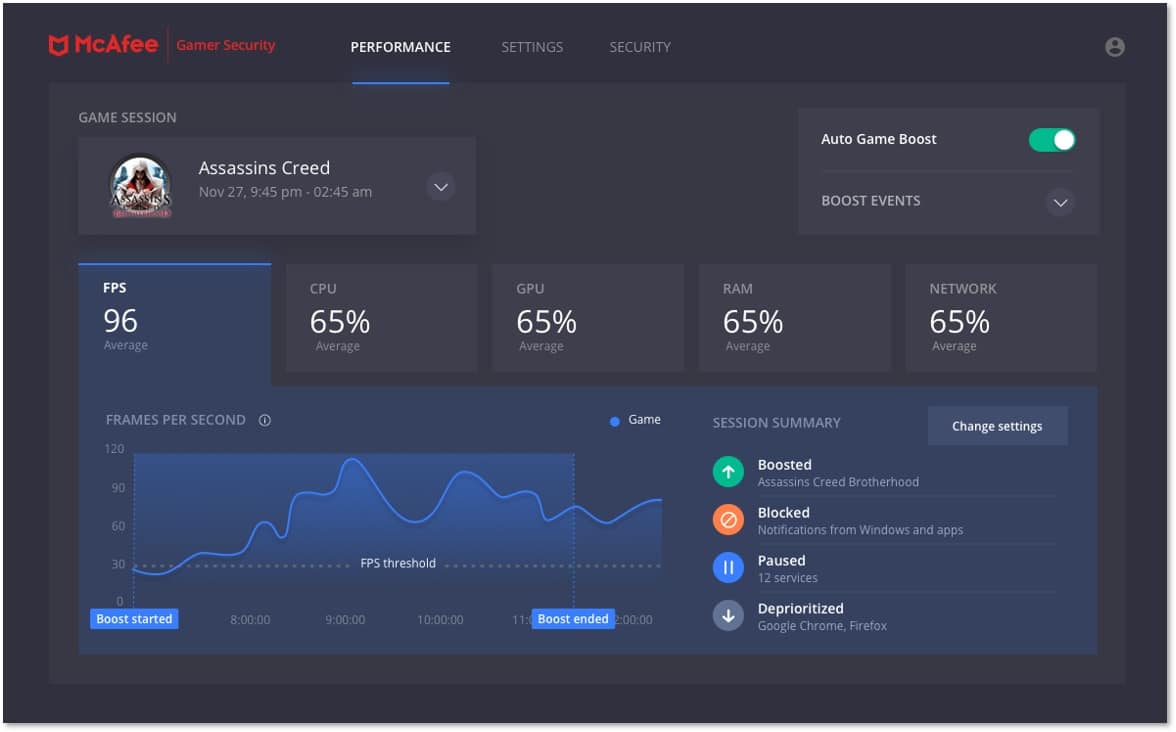Click the SESSION SUMMARY heading
The height and width of the screenshot is (732, 1176).
click(x=776, y=423)
